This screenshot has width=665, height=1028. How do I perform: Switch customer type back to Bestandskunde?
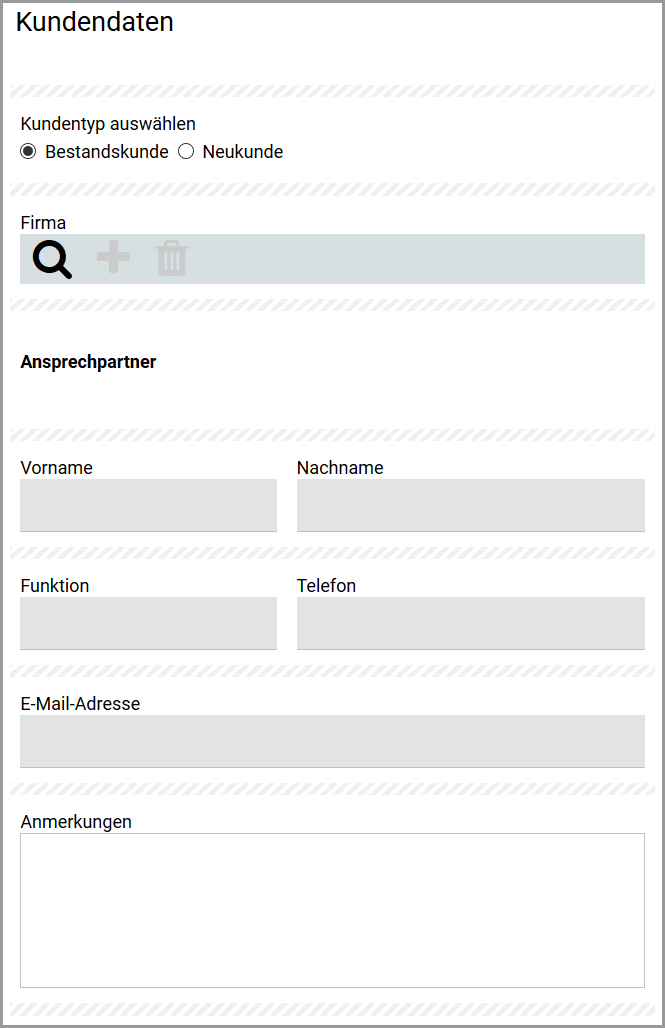pyautogui.click(x=27, y=151)
